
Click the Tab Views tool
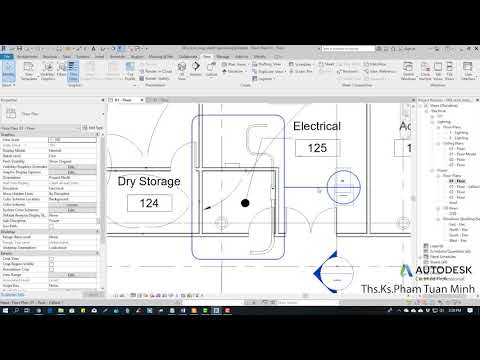[x=438, y=71]
